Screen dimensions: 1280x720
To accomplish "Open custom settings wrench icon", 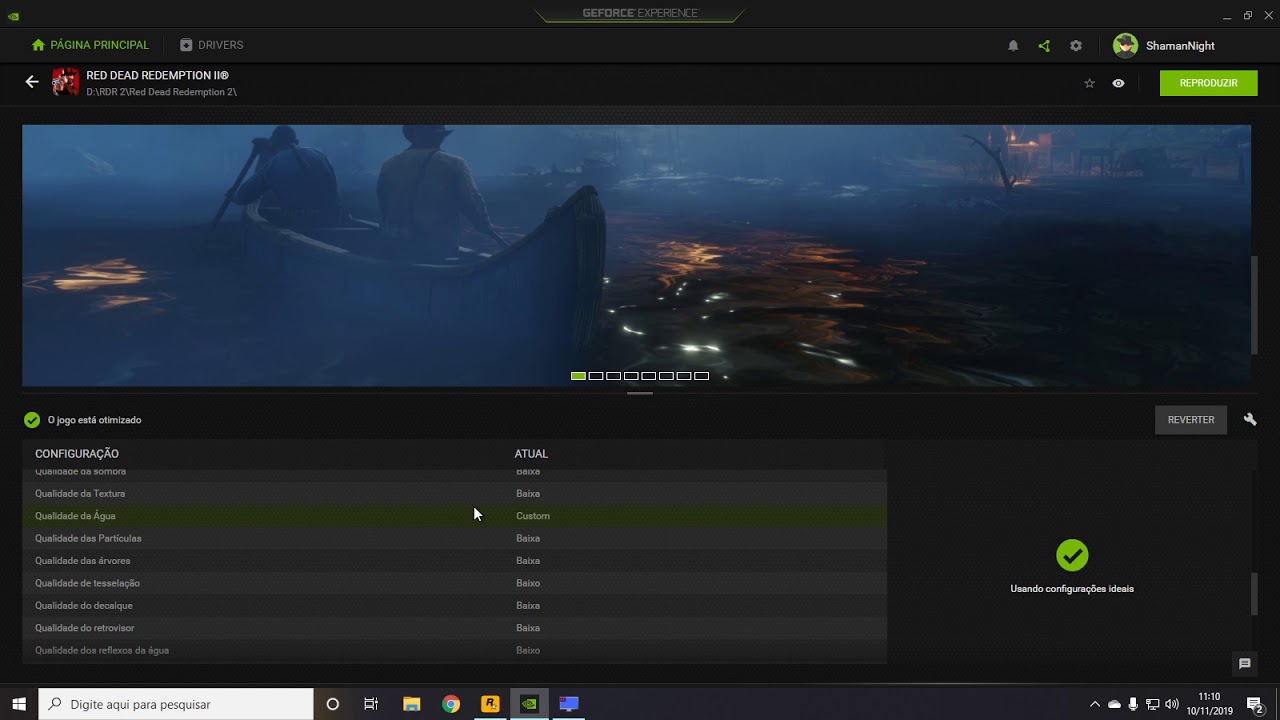I will [x=1250, y=420].
